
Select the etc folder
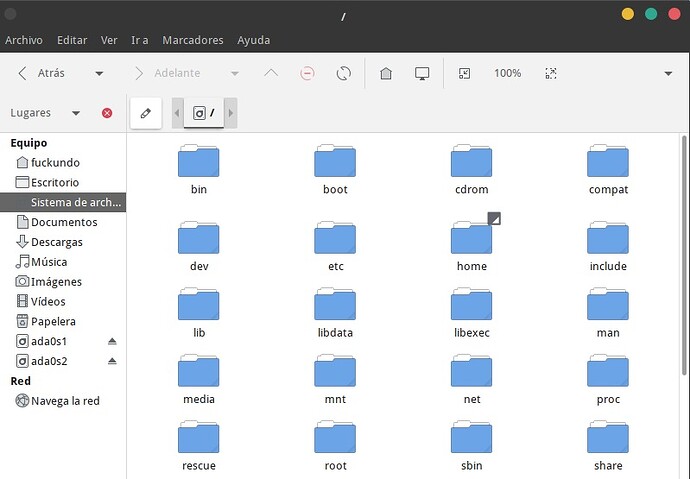335,246
